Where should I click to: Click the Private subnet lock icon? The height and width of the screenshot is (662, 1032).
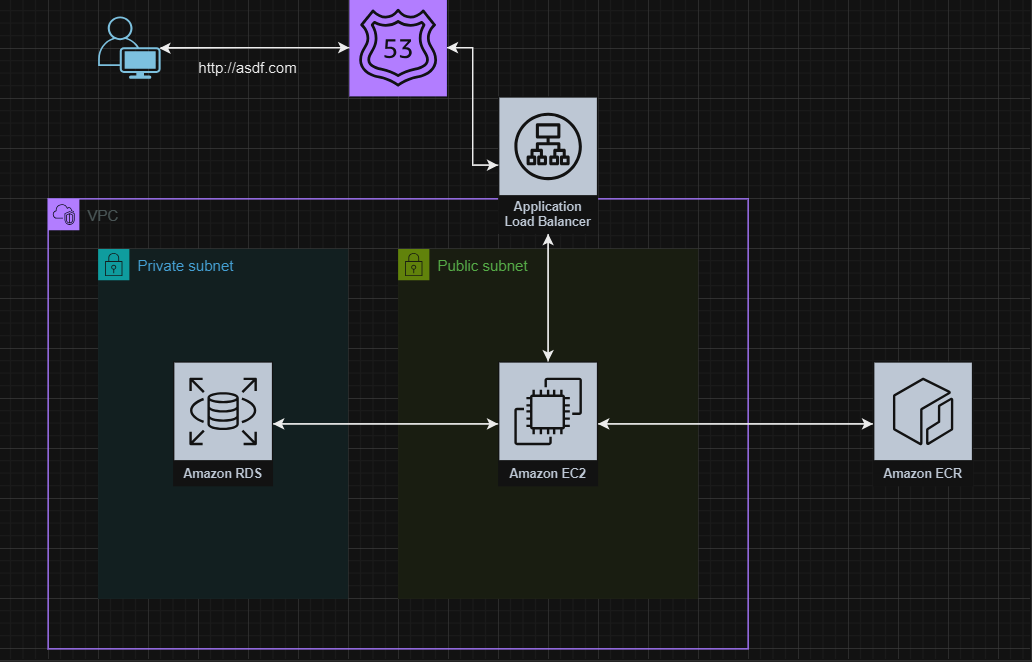click(113, 265)
